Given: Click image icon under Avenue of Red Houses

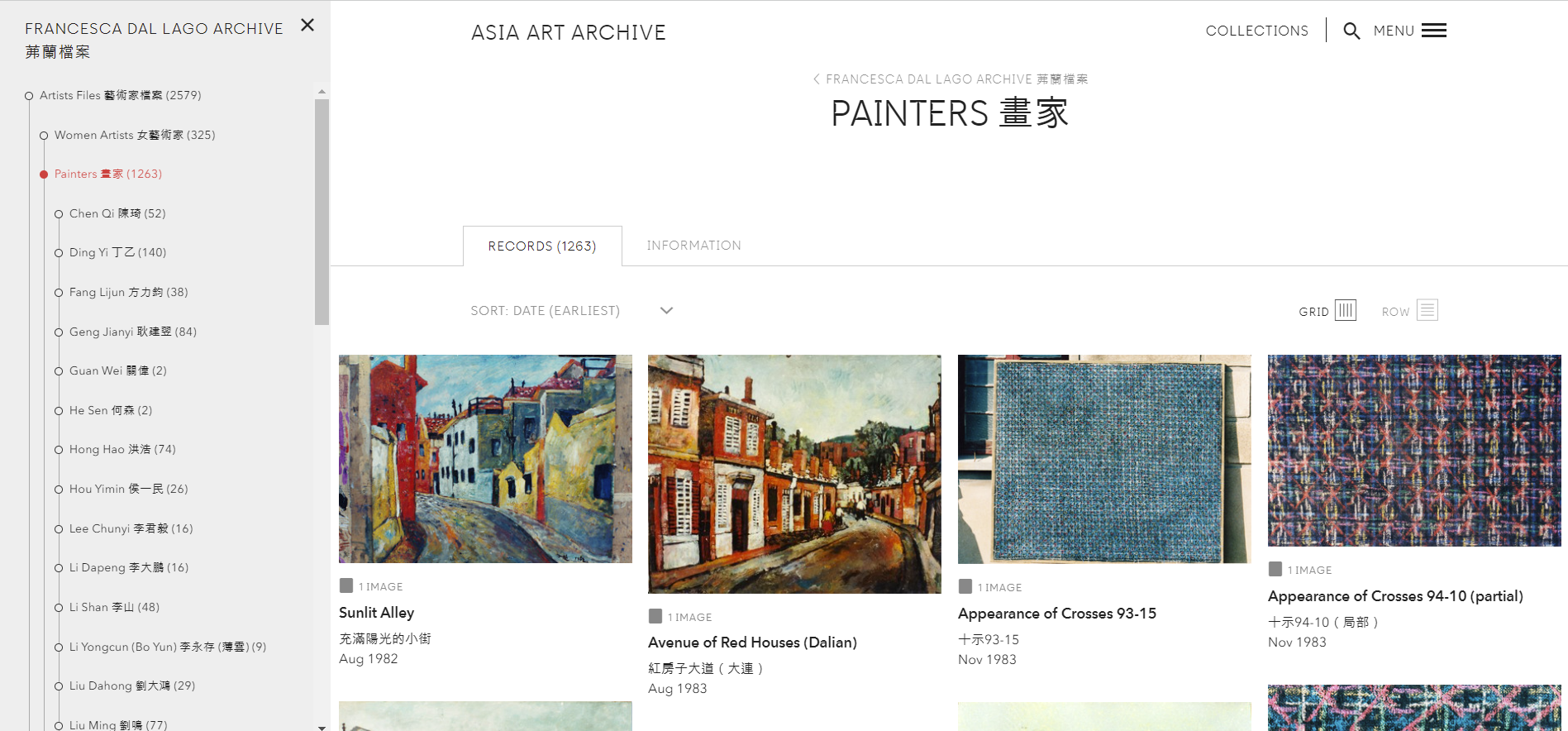Looking at the screenshot, I should tap(655, 616).
